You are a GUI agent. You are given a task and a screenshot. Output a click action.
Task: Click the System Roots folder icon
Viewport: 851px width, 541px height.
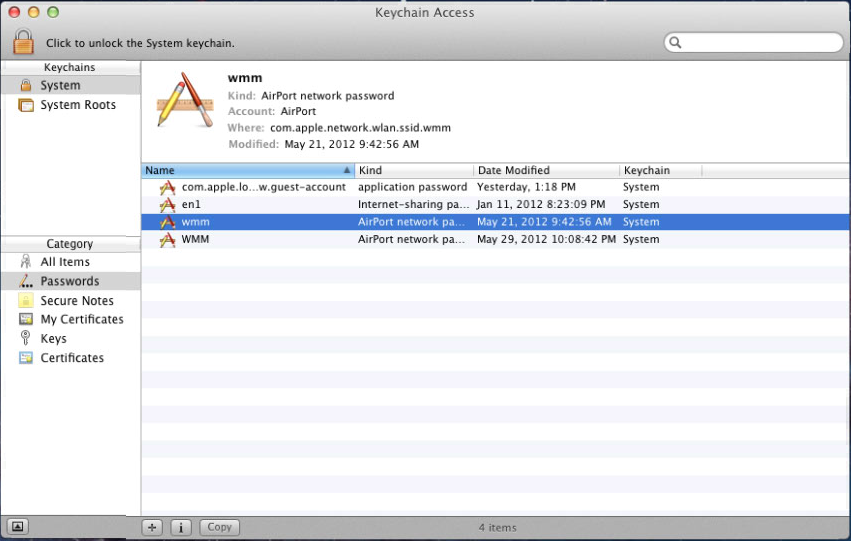[x=26, y=105]
